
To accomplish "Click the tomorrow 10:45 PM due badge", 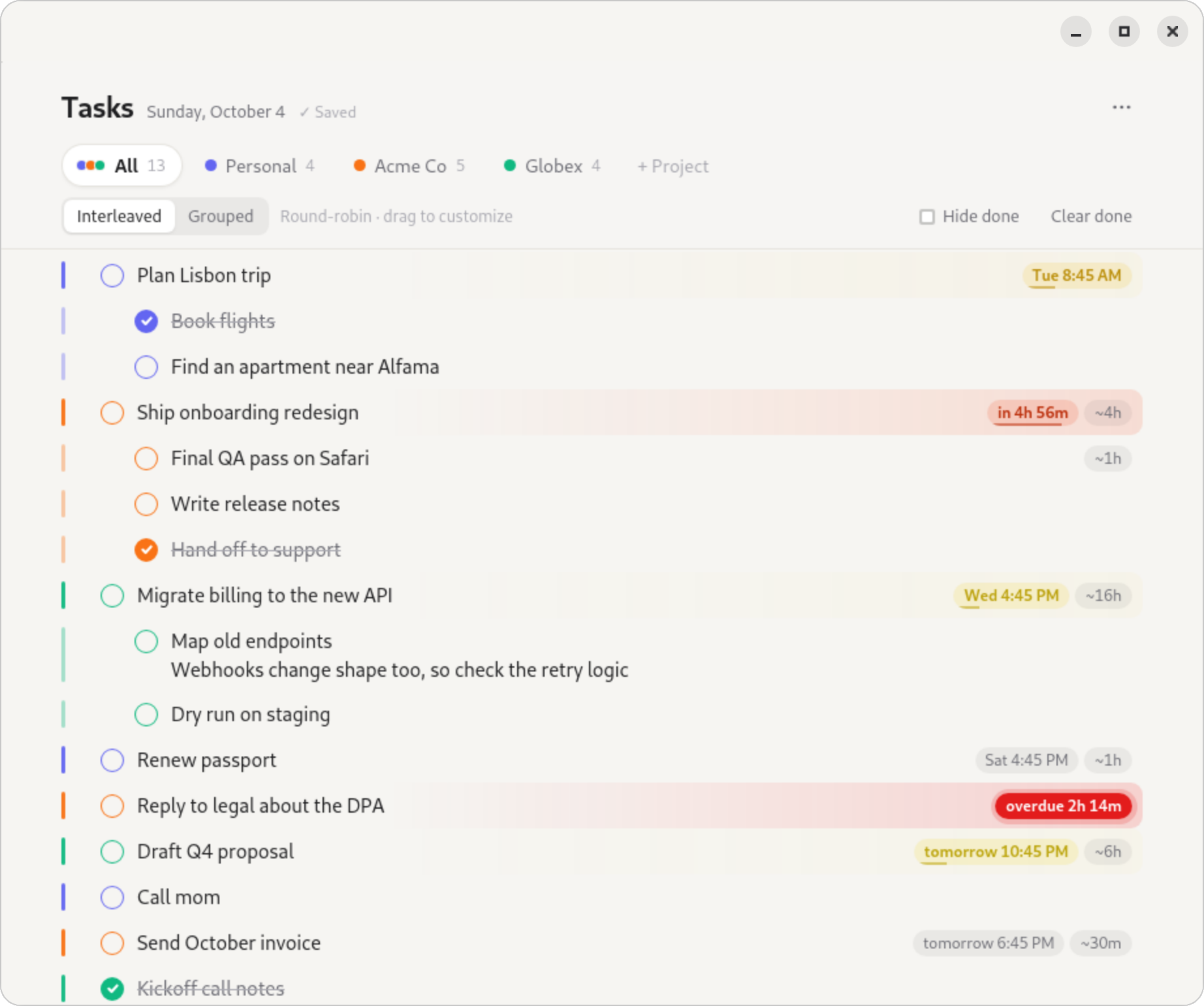I will [x=996, y=852].
